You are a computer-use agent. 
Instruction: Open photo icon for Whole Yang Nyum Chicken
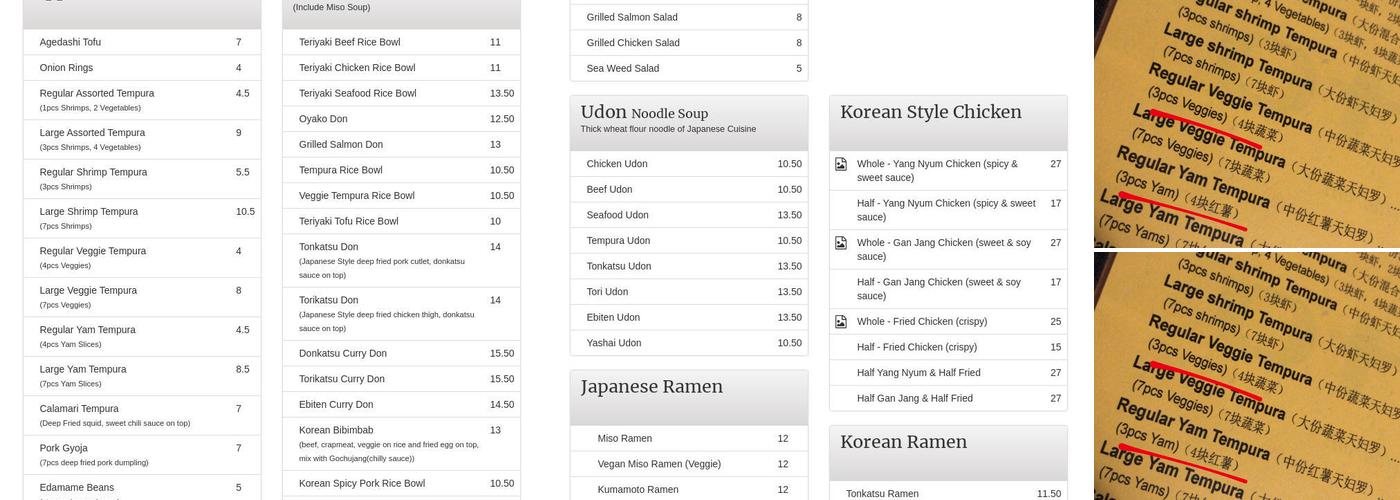pos(841,164)
